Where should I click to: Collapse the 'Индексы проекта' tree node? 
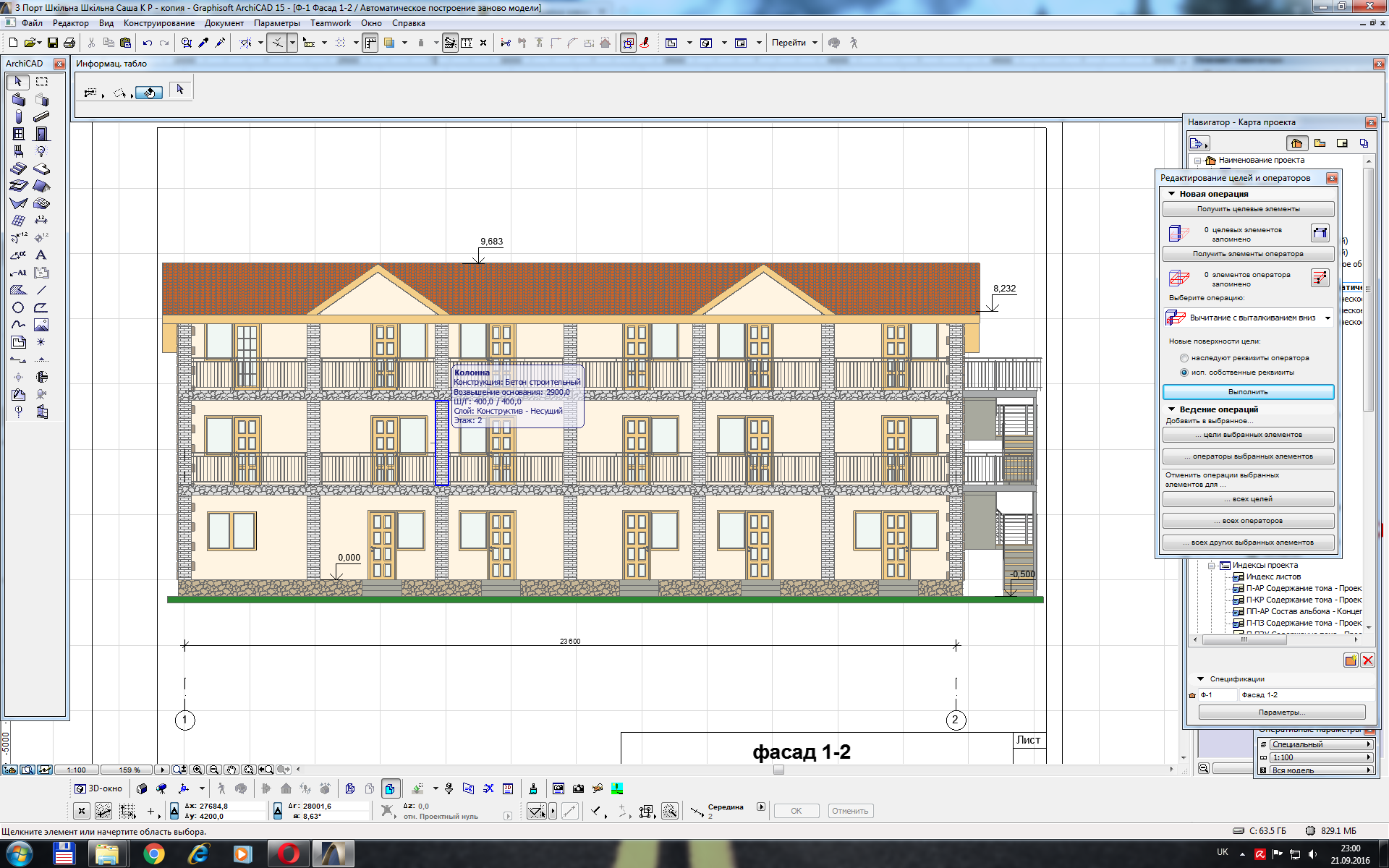tap(1212, 566)
